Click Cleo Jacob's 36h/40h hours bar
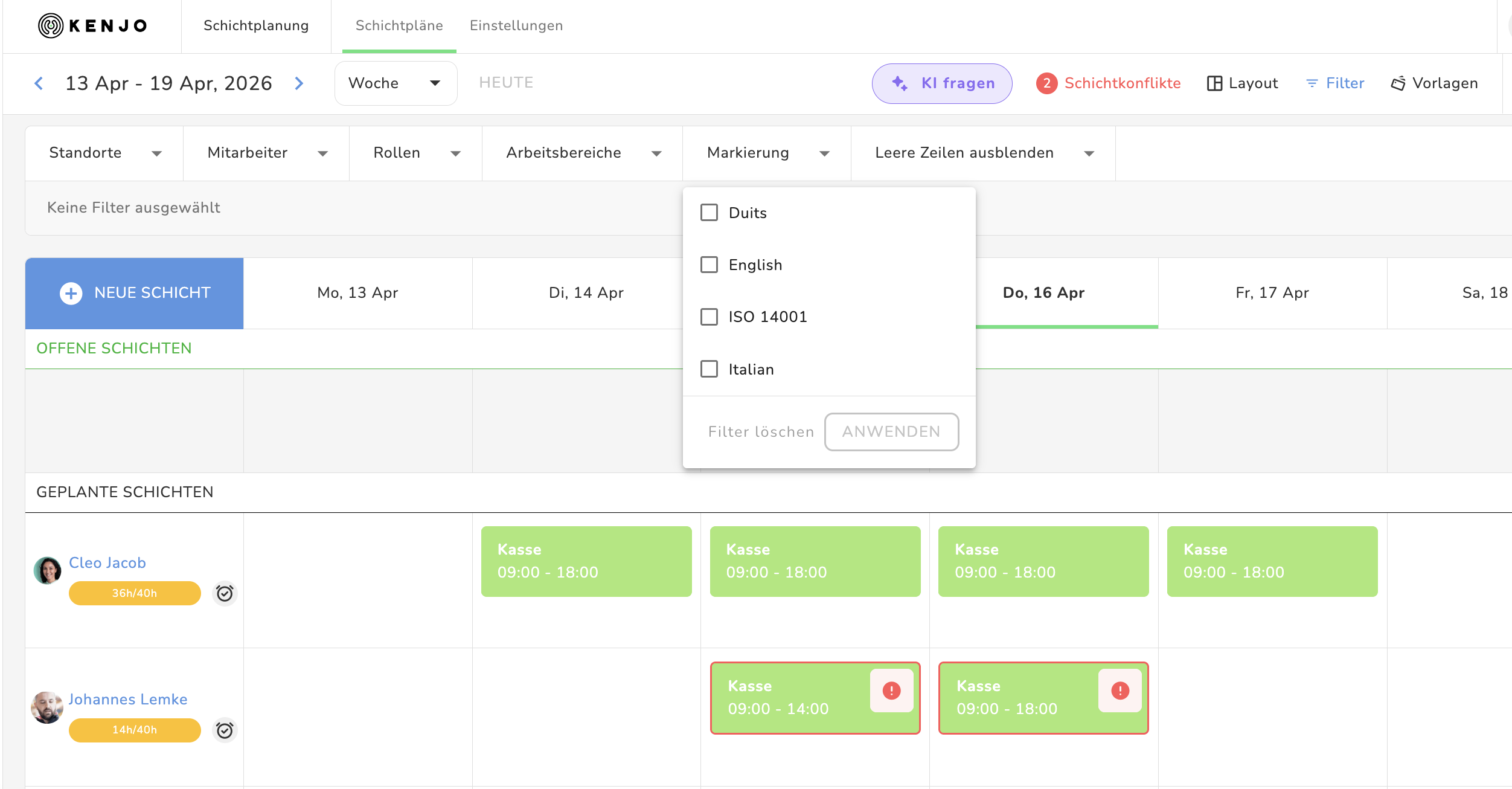 pyautogui.click(x=135, y=593)
